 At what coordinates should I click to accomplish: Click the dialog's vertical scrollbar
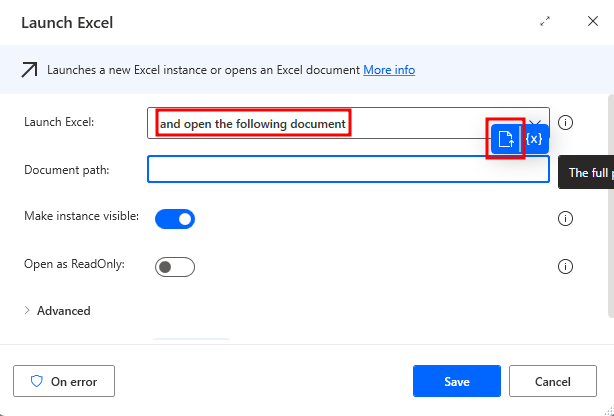(x=610, y=206)
